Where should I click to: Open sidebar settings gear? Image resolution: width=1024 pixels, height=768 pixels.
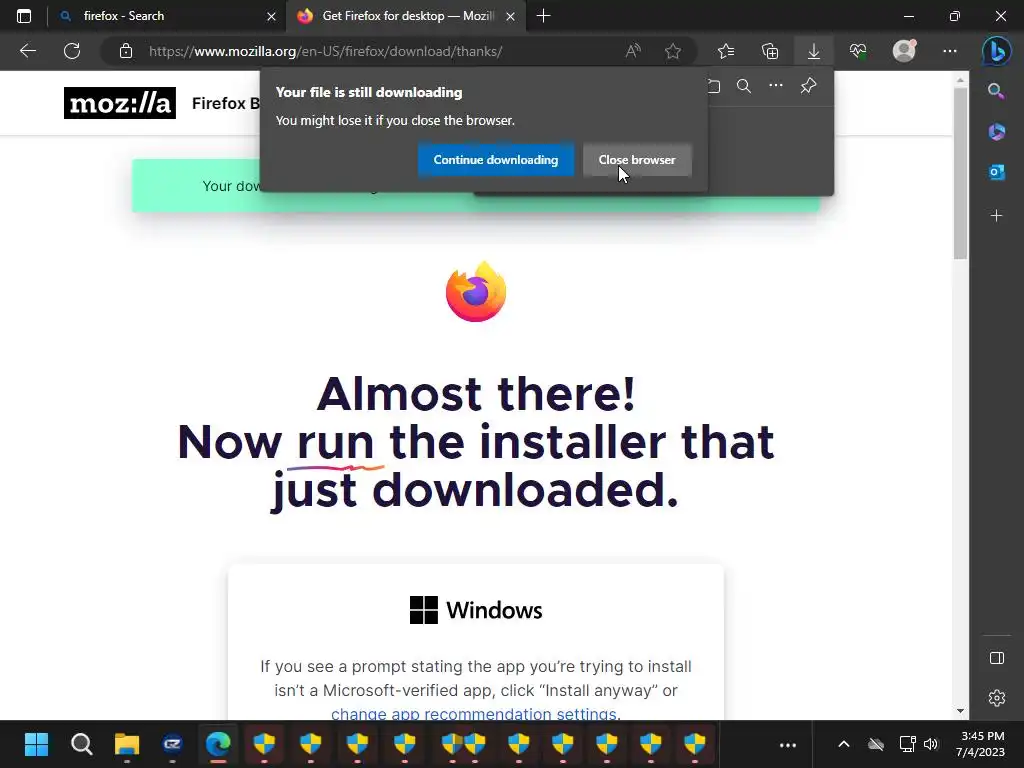(x=997, y=698)
